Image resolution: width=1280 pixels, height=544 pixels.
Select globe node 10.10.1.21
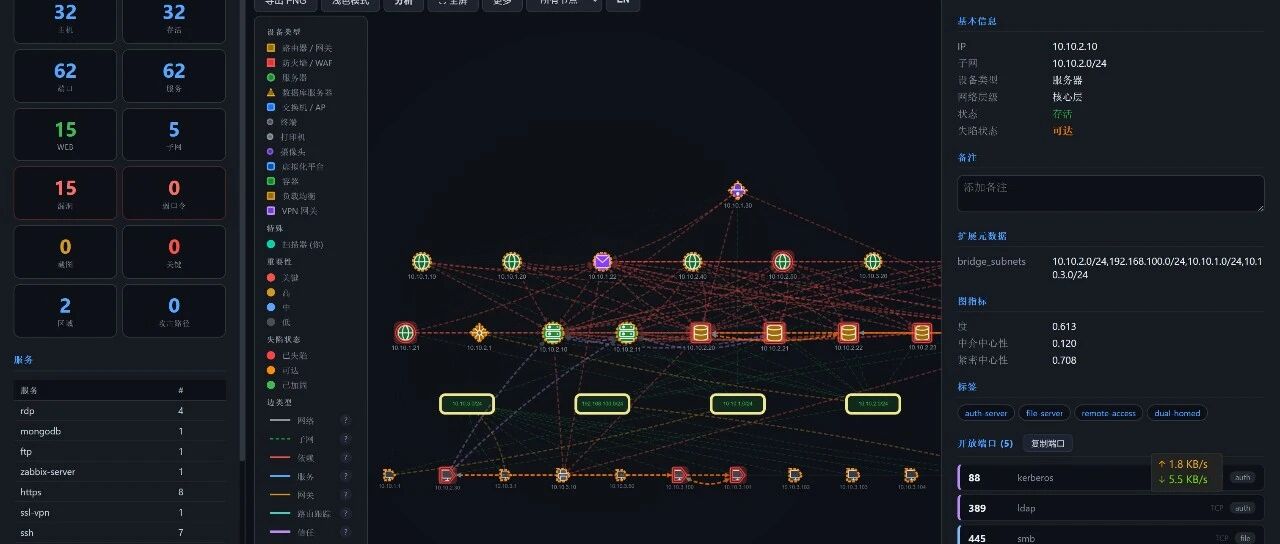click(405, 332)
